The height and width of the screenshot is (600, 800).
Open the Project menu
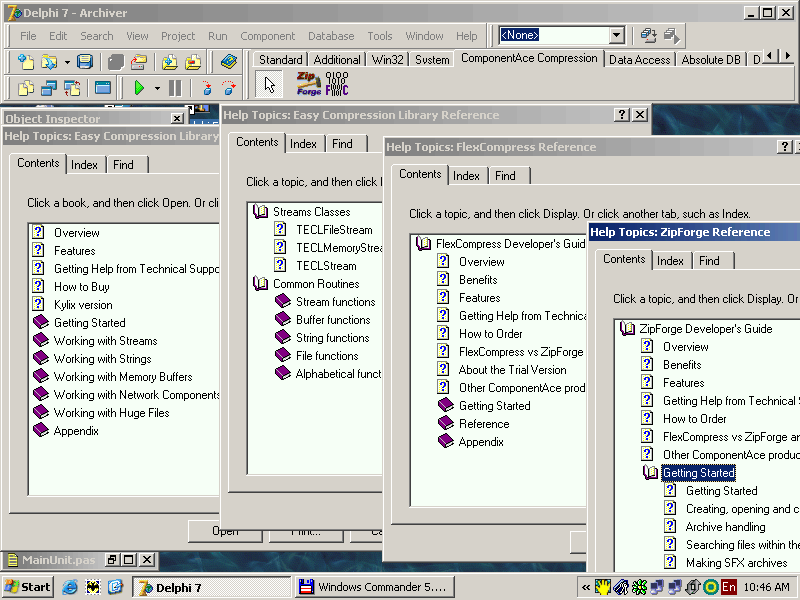178,35
